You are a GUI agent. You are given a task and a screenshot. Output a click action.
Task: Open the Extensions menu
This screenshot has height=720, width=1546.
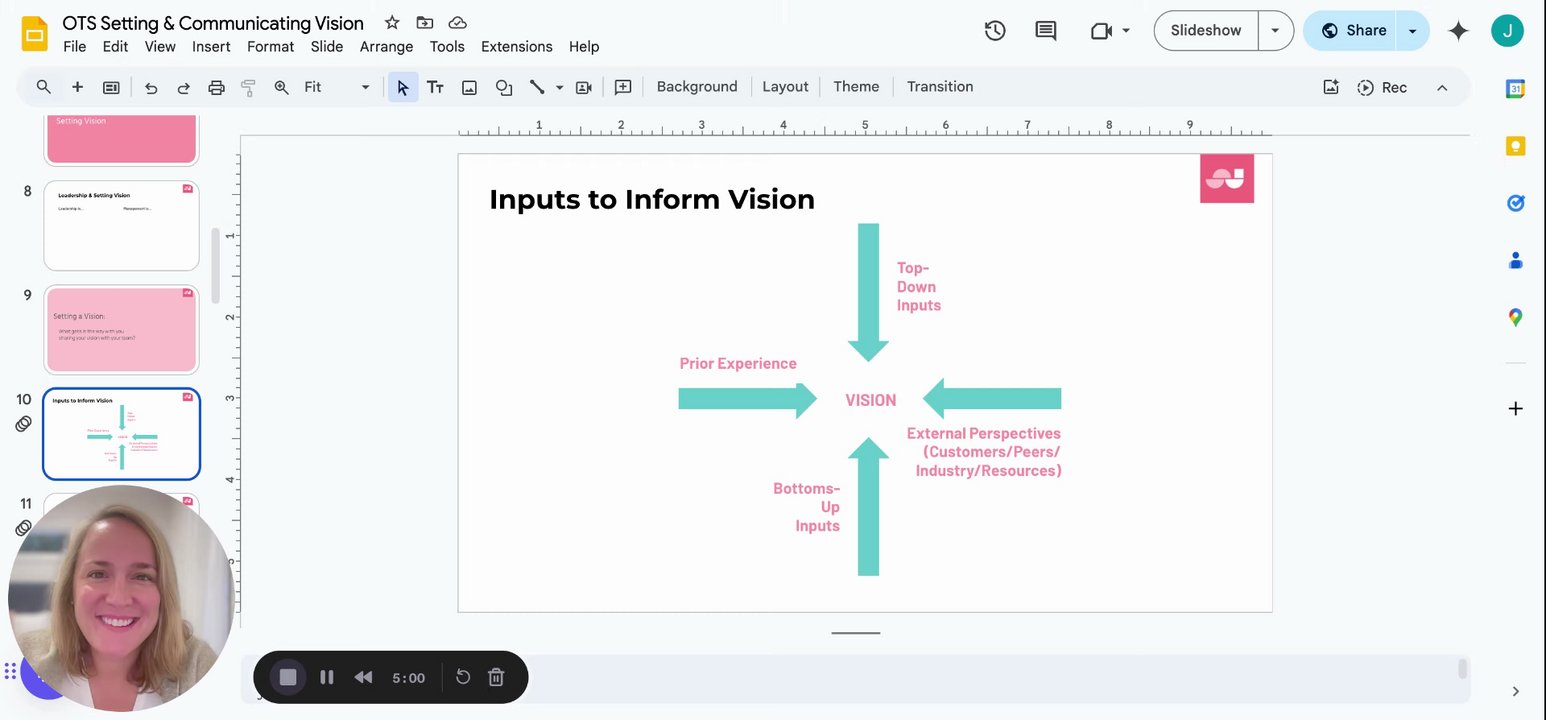tap(517, 47)
